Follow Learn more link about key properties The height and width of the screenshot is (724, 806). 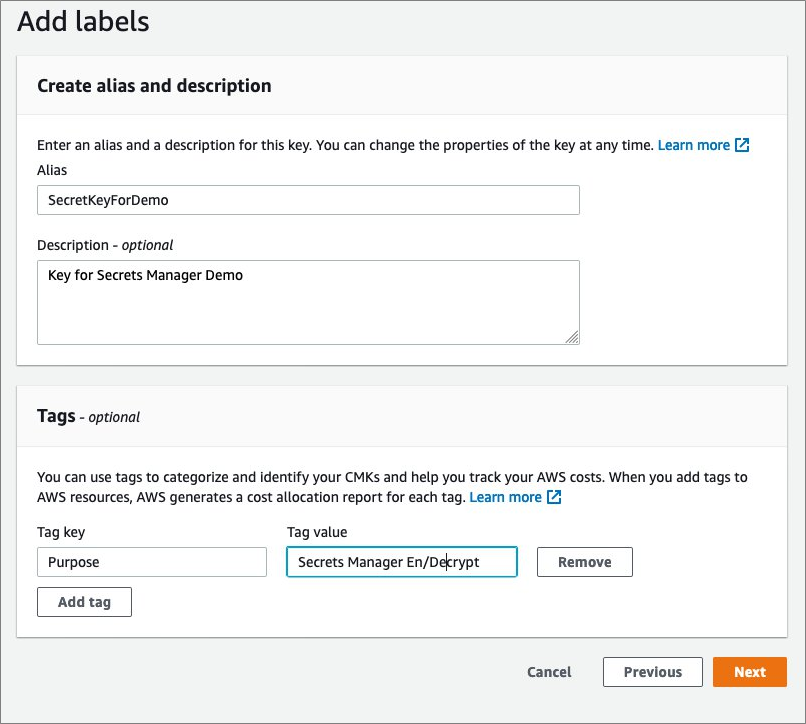pyautogui.click(x=694, y=145)
